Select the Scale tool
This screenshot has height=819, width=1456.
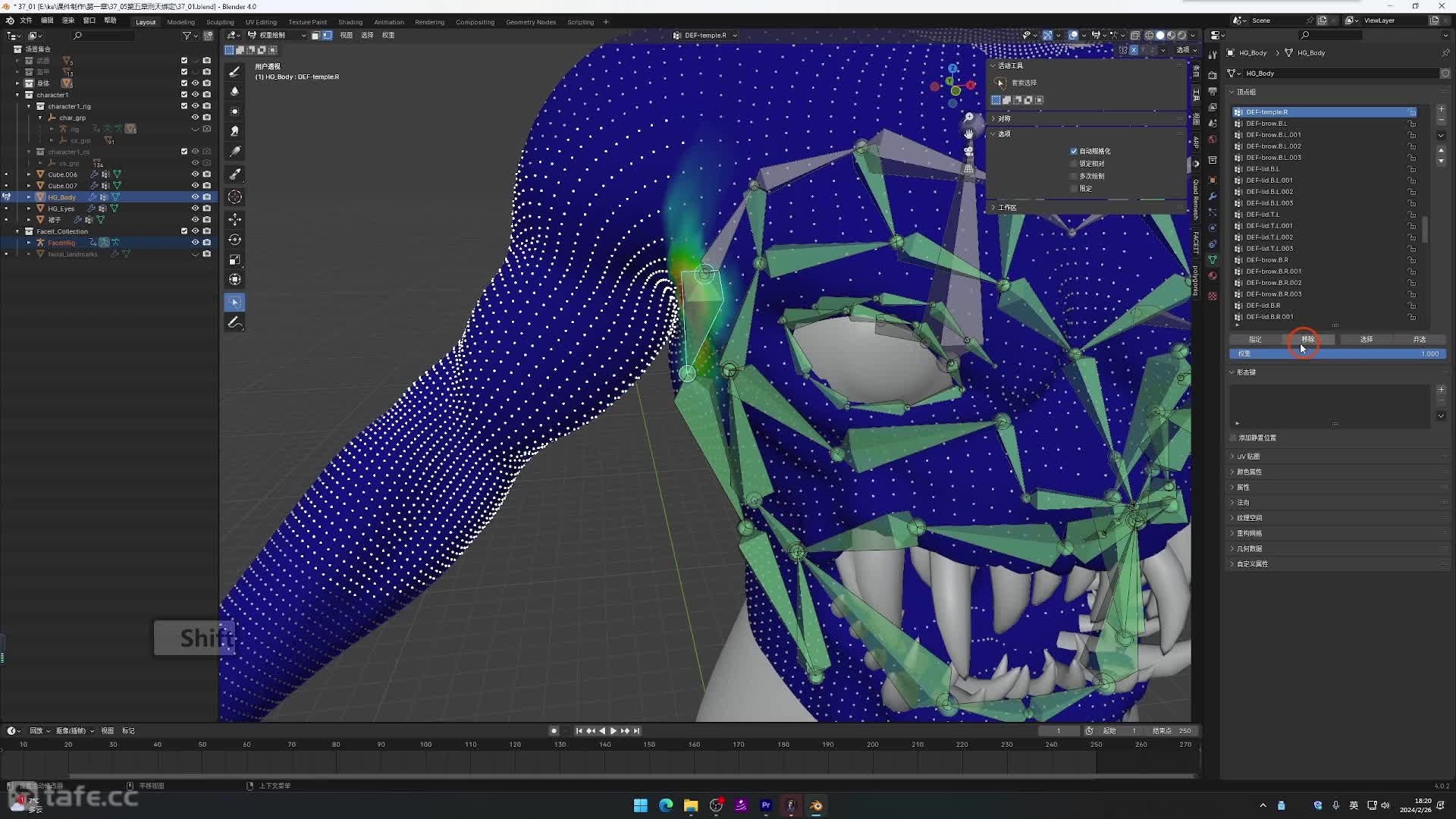[235, 260]
